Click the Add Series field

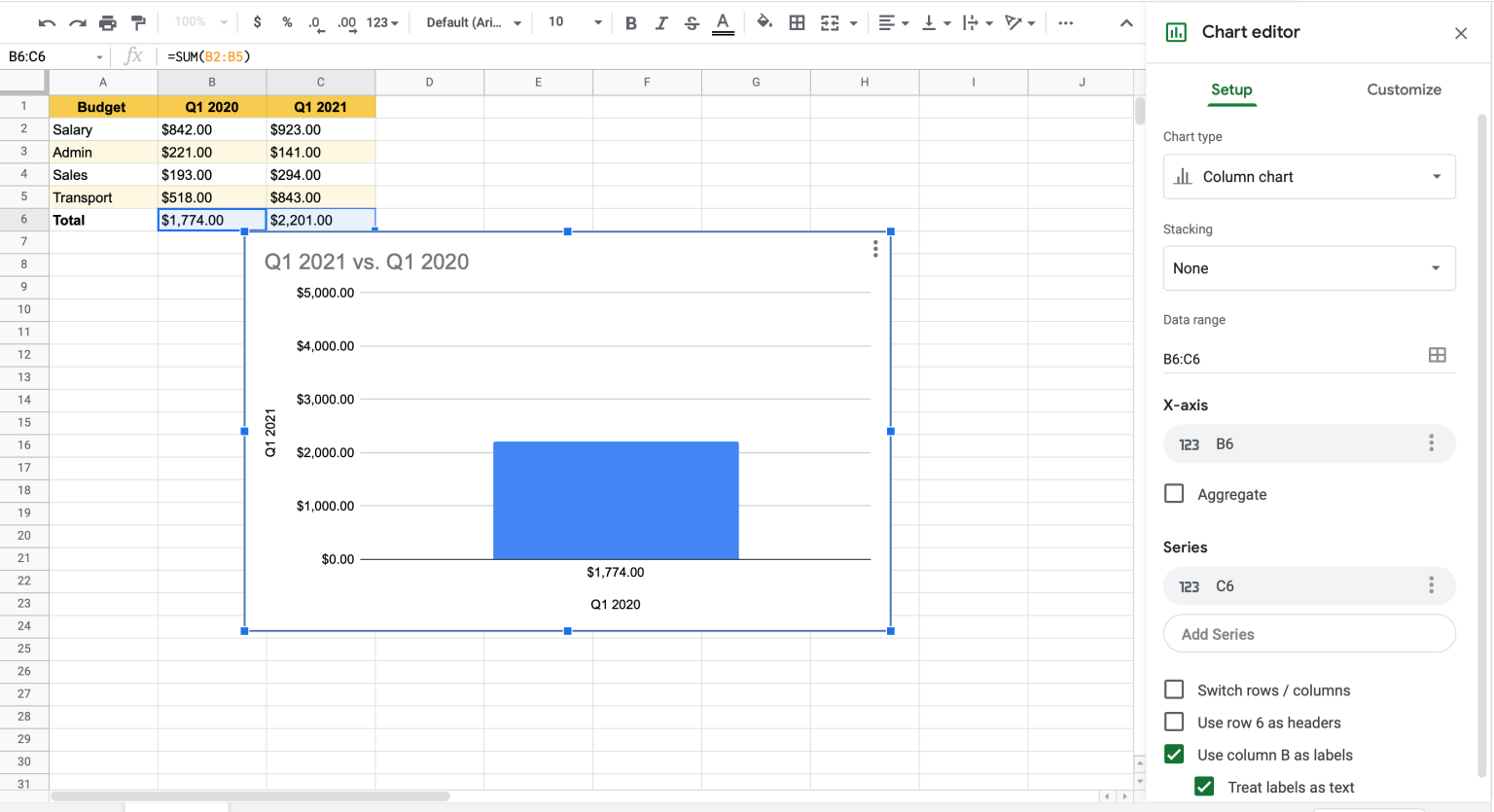1309,633
